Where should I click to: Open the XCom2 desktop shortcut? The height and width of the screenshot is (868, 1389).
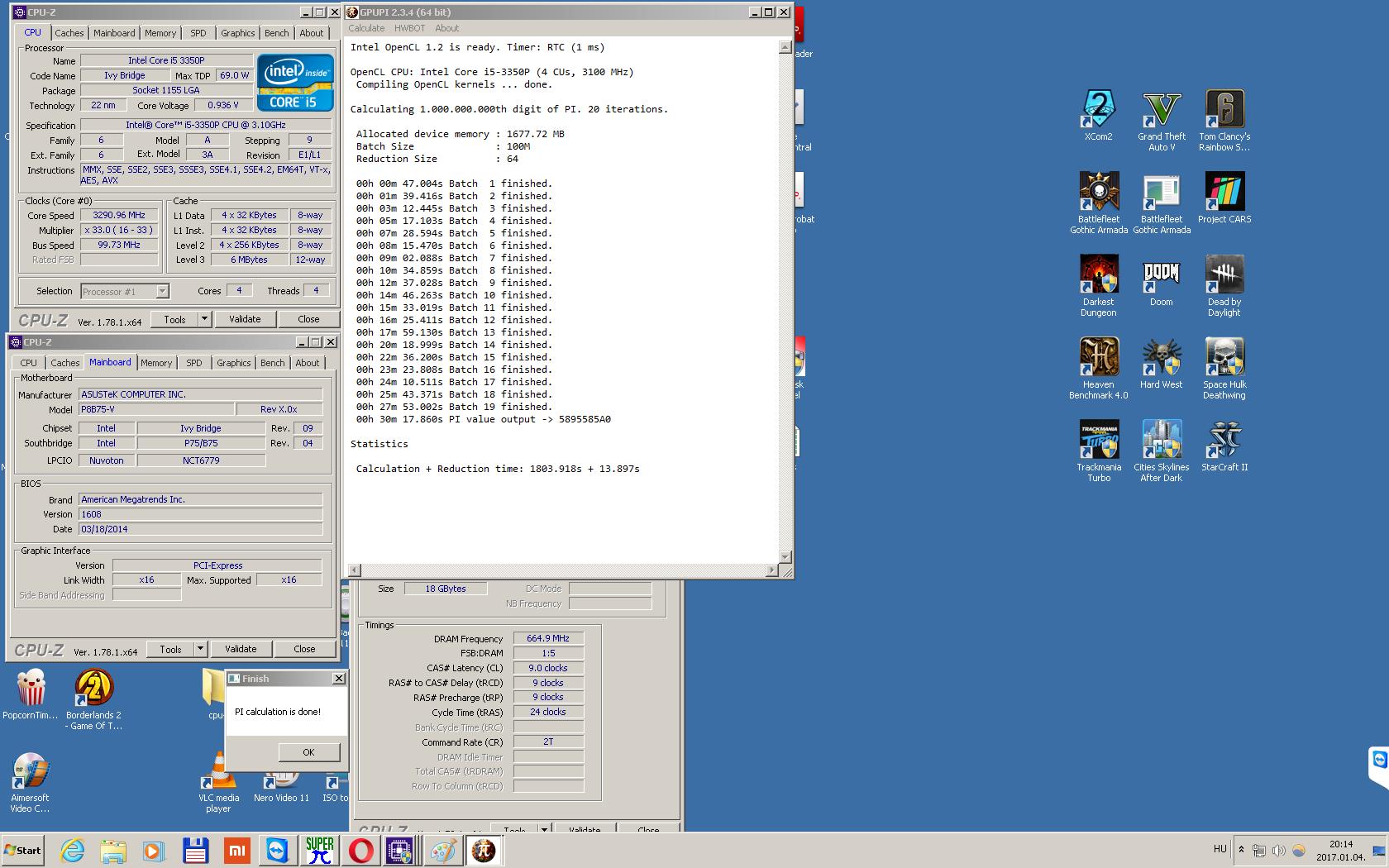(x=1099, y=116)
